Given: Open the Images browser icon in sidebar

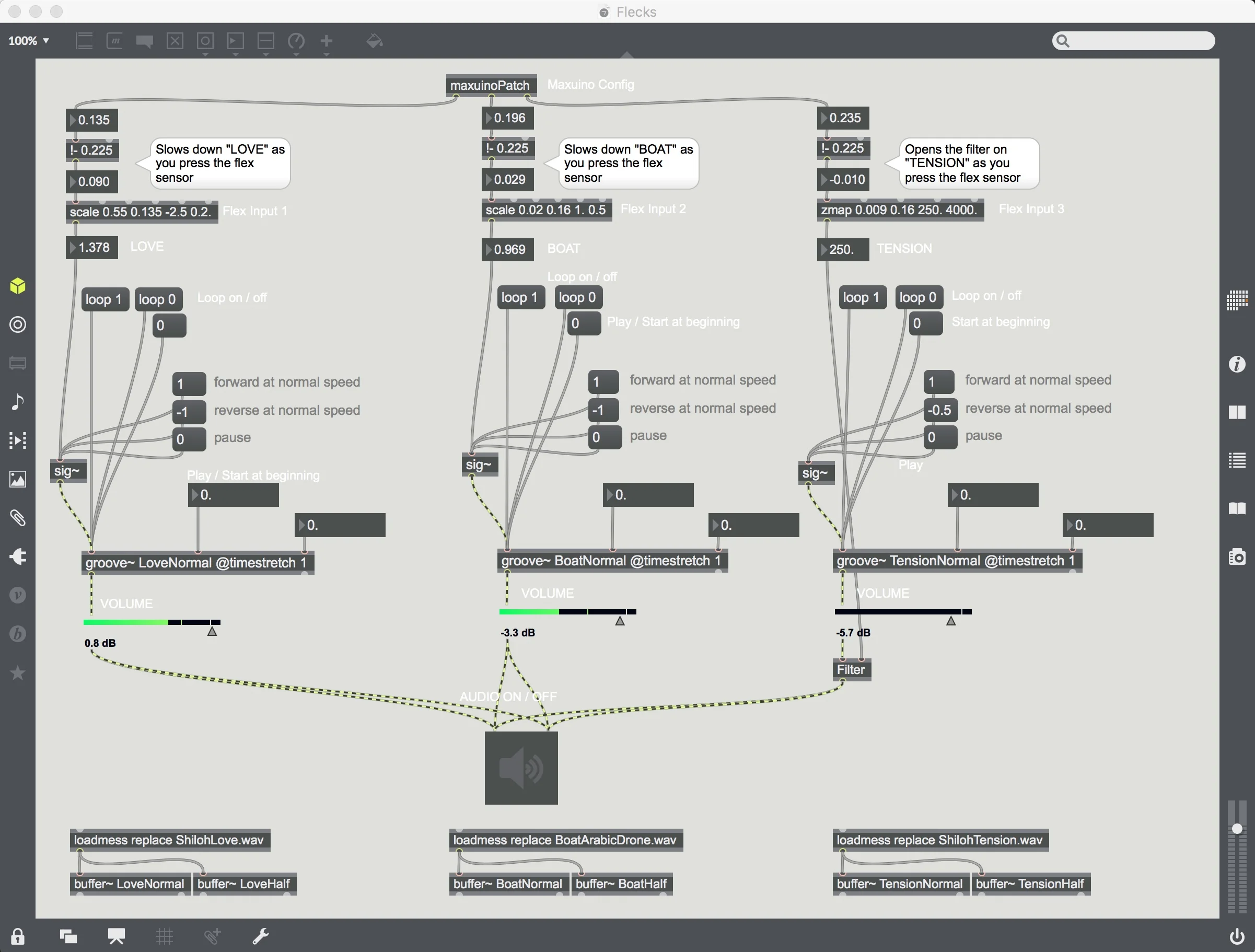Looking at the screenshot, I should [18, 480].
